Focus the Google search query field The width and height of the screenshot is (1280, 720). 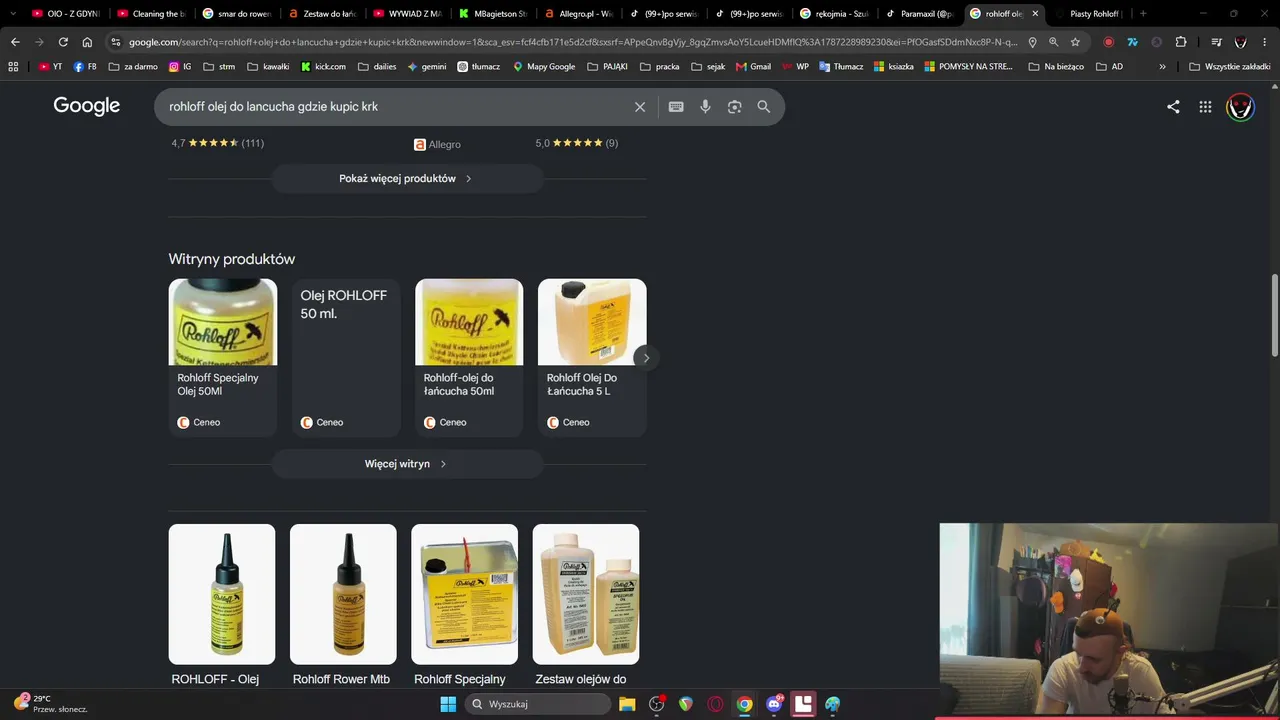(x=395, y=107)
